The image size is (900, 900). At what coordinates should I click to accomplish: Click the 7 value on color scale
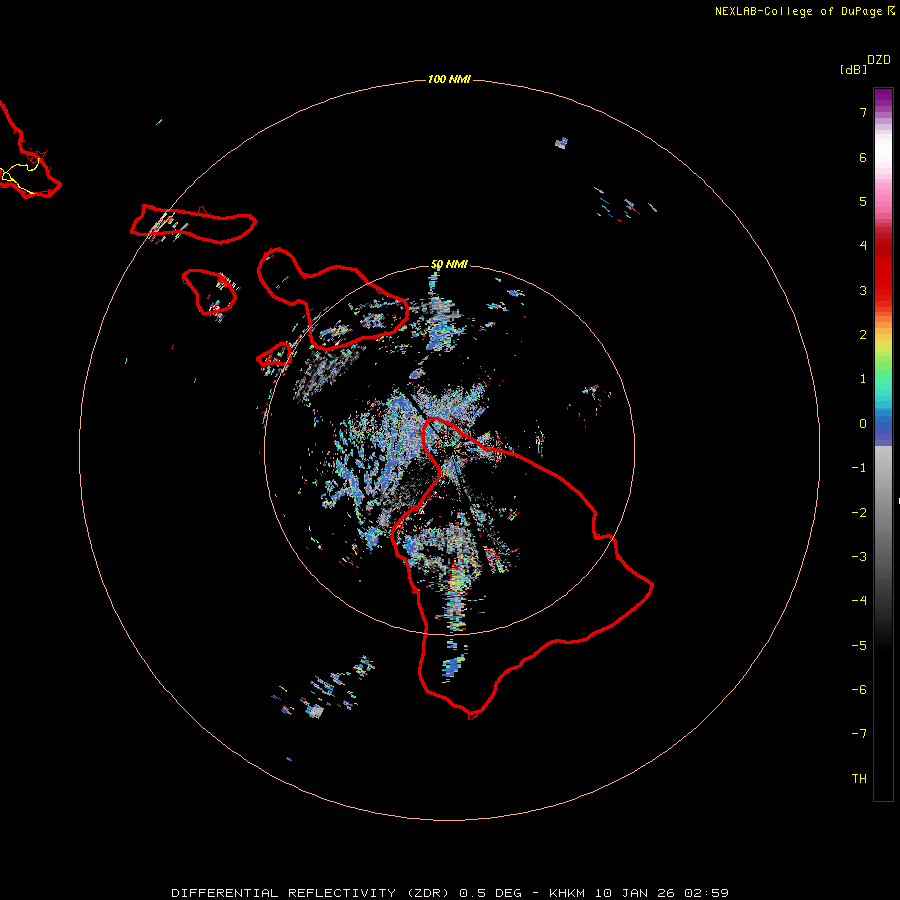863,112
